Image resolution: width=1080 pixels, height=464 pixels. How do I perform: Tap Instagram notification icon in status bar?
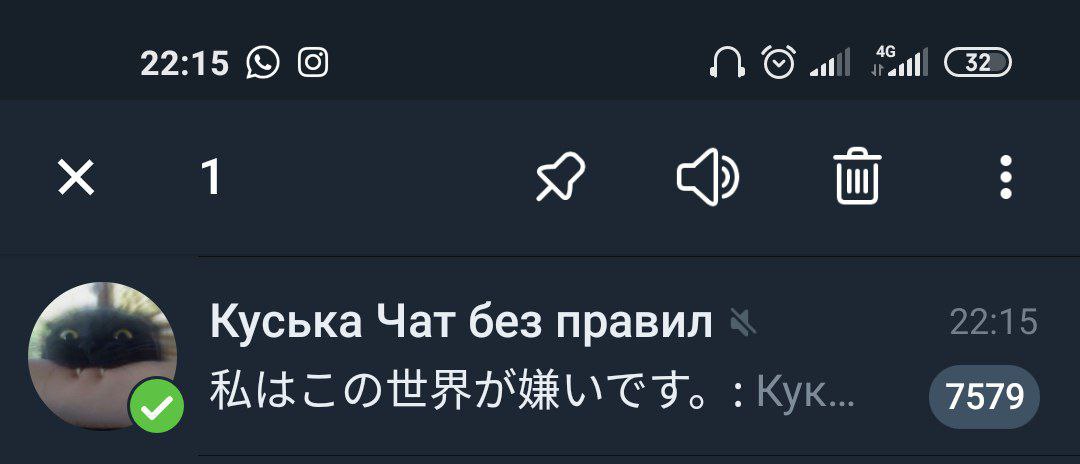(x=313, y=63)
